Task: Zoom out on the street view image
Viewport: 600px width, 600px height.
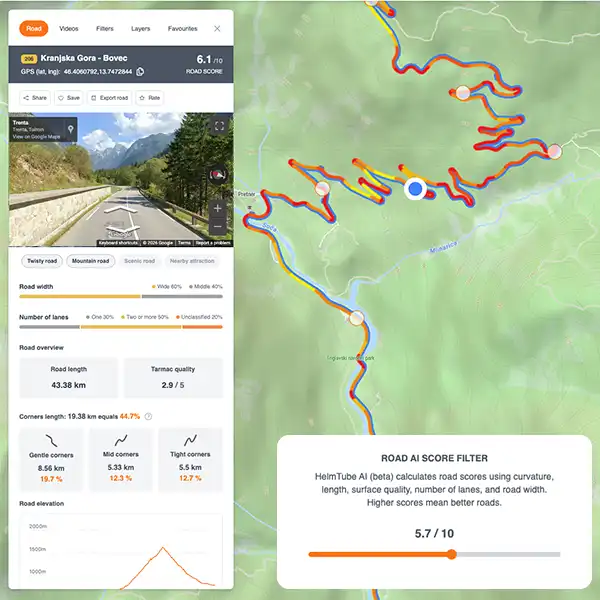Action: [x=218, y=227]
